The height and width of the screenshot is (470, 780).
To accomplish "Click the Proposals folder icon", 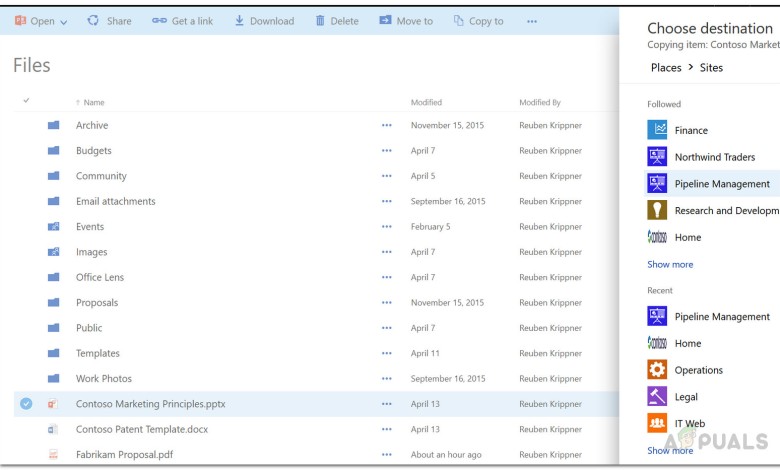I will click(x=53, y=303).
